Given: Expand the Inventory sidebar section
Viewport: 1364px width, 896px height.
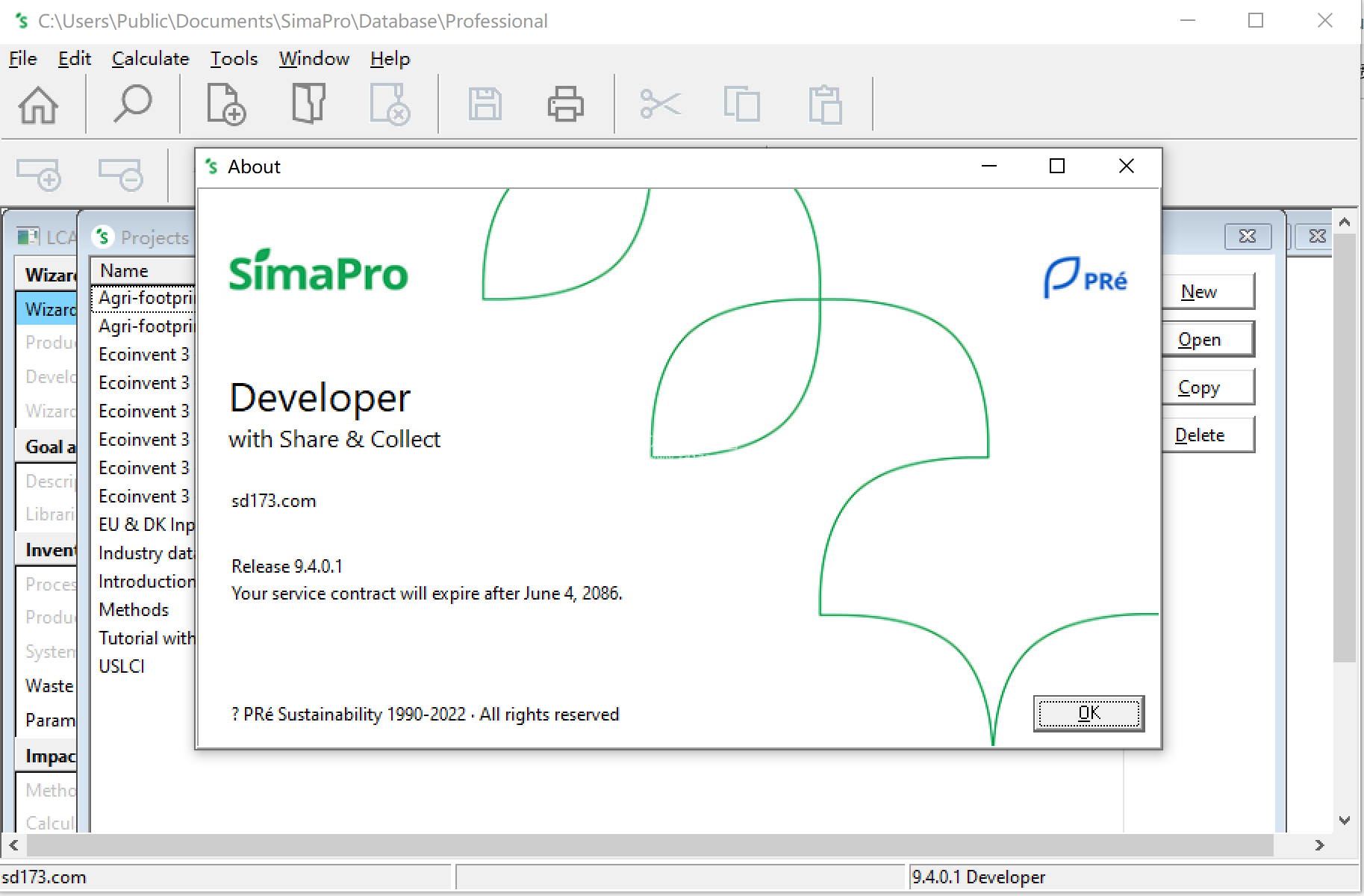Looking at the screenshot, I should (48, 549).
